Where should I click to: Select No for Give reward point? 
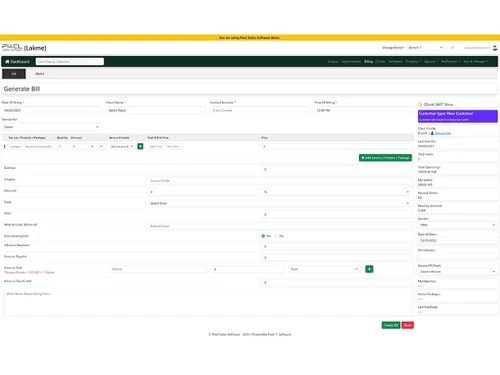276,236
